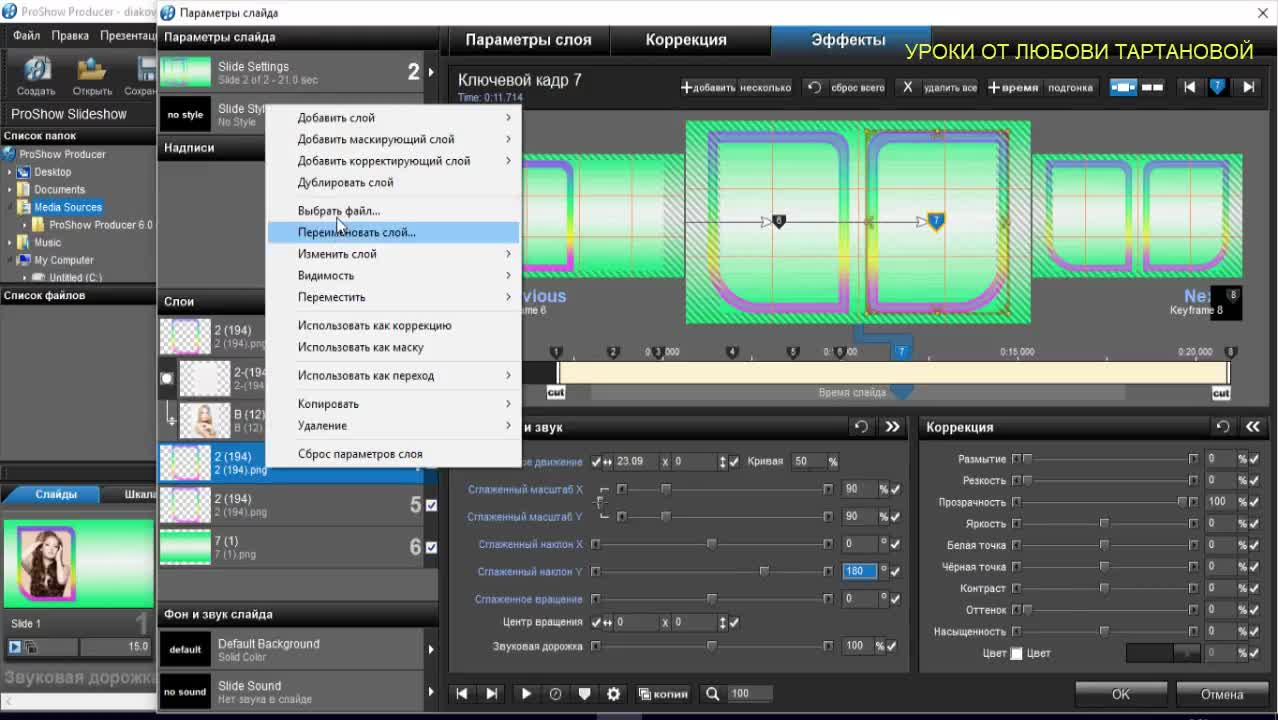Toggle visibility checkbox of layer 5
Viewport: 1278px width, 720px height.
pos(431,506)
